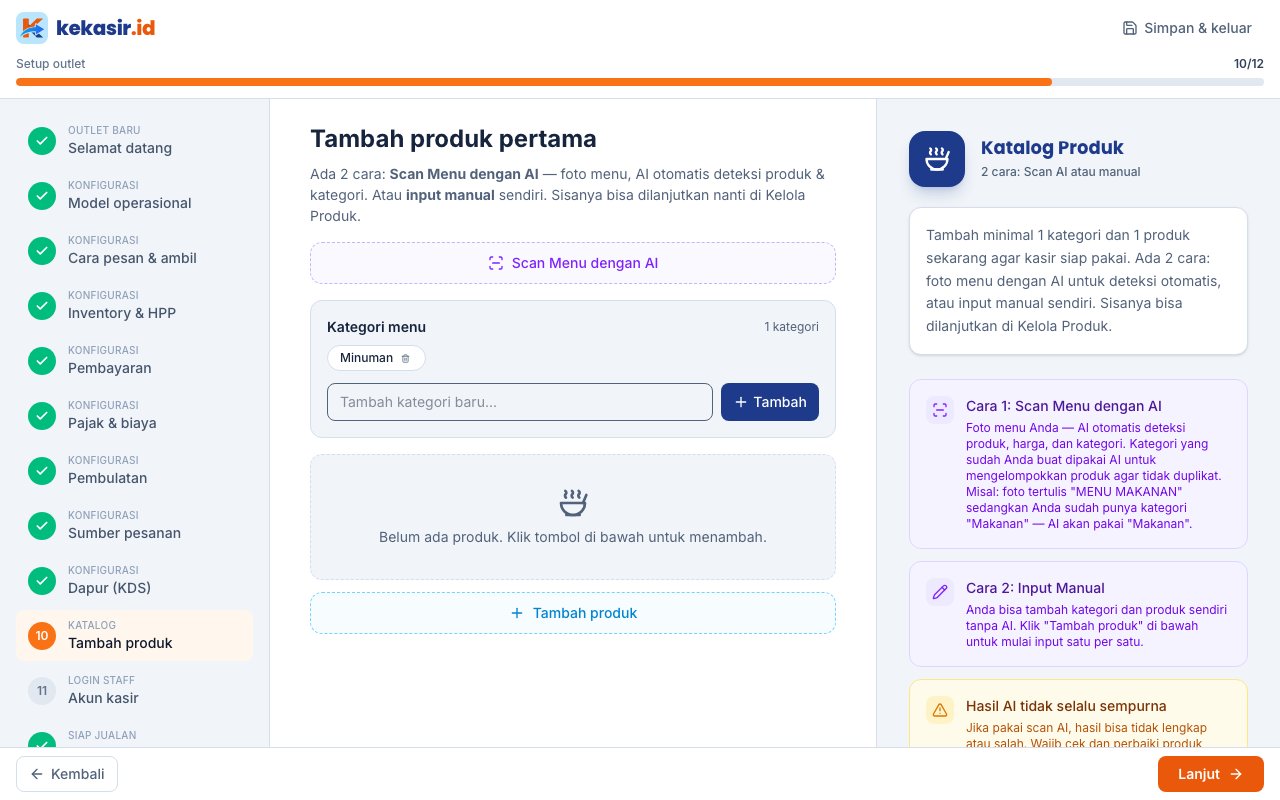Open Pembayaran configuration step
The height and width of the screenshot is (800, 1280).
click(x=135, y=360)
